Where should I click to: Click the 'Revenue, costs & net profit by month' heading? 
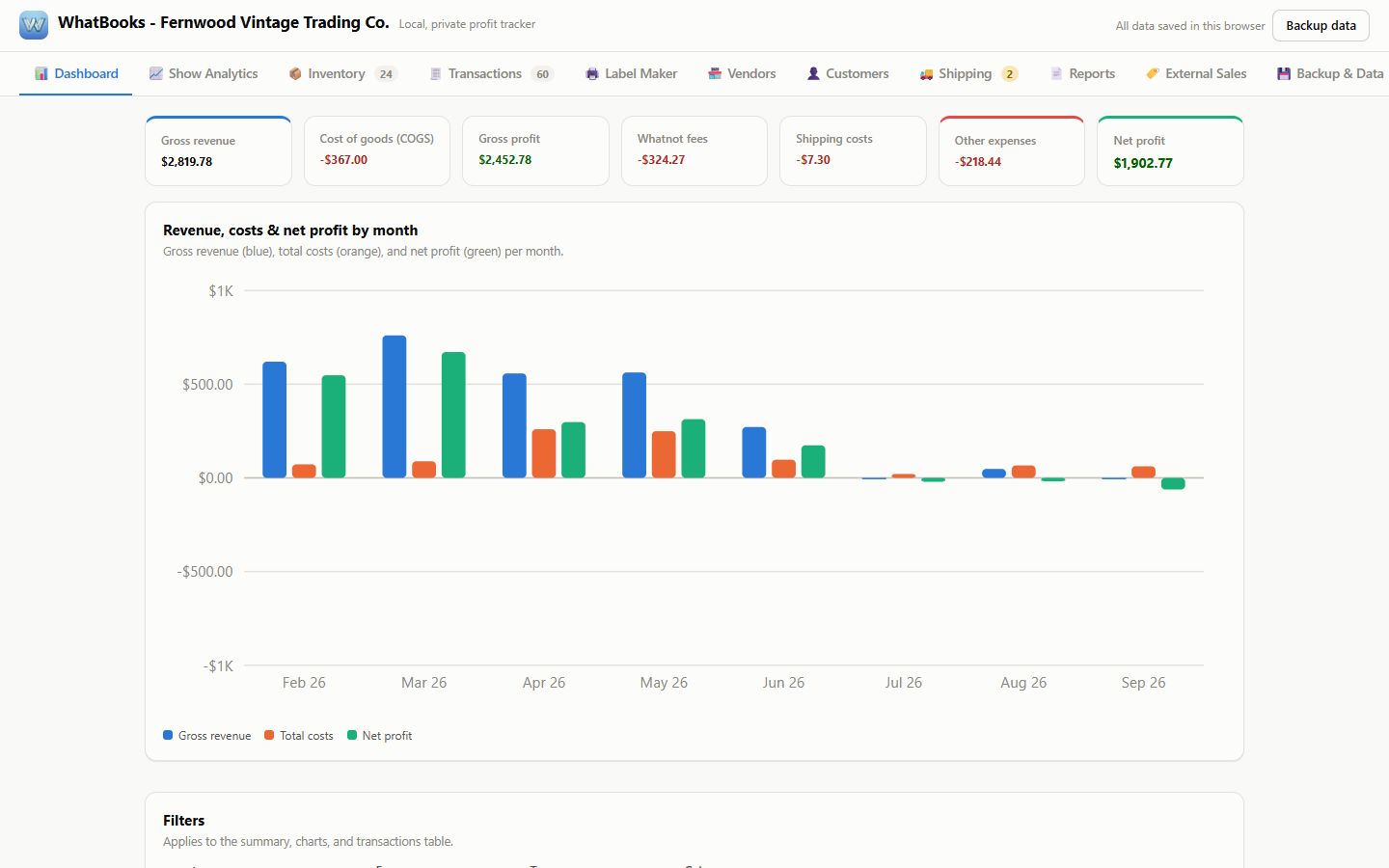point(290,231)
